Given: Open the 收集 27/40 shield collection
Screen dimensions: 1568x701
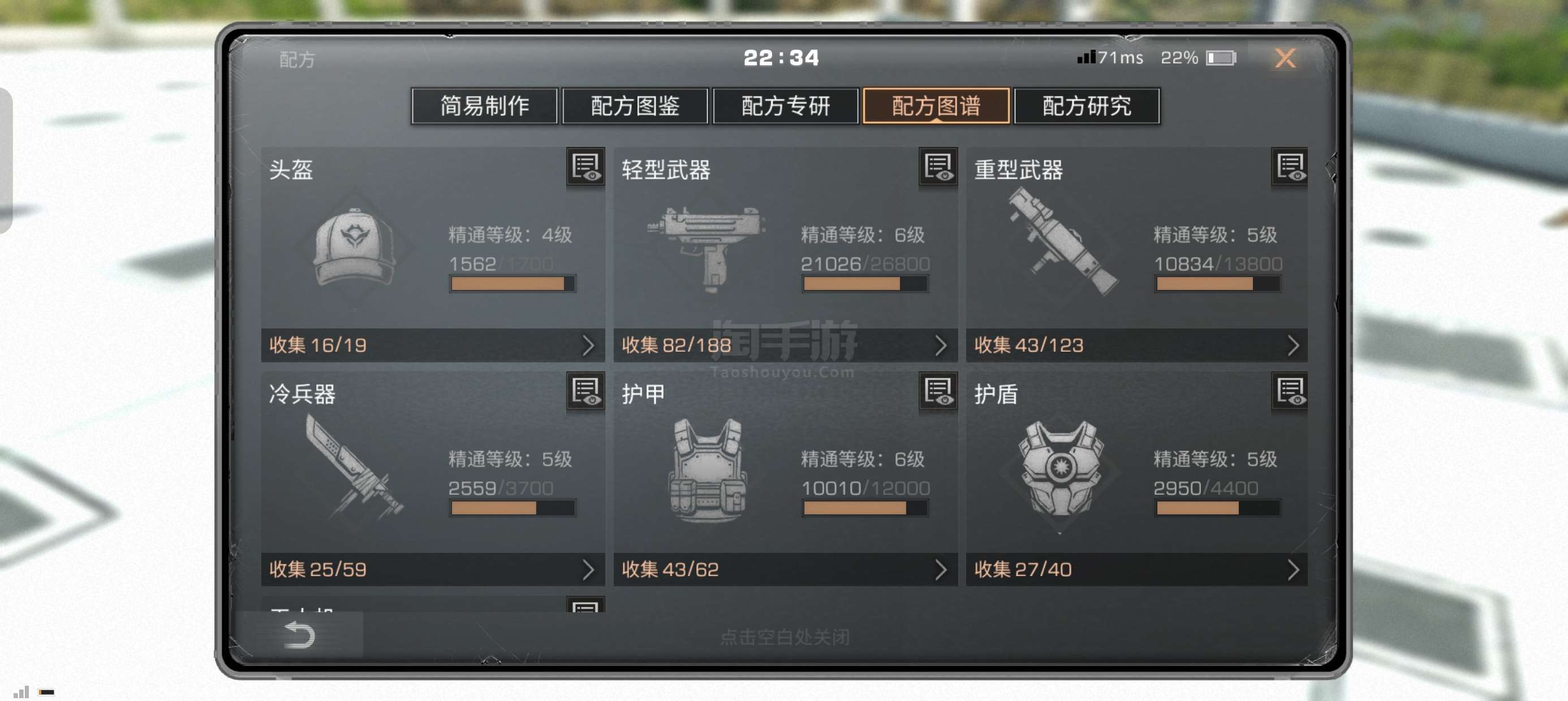Looking at the screenshot, I should 1136,569.
